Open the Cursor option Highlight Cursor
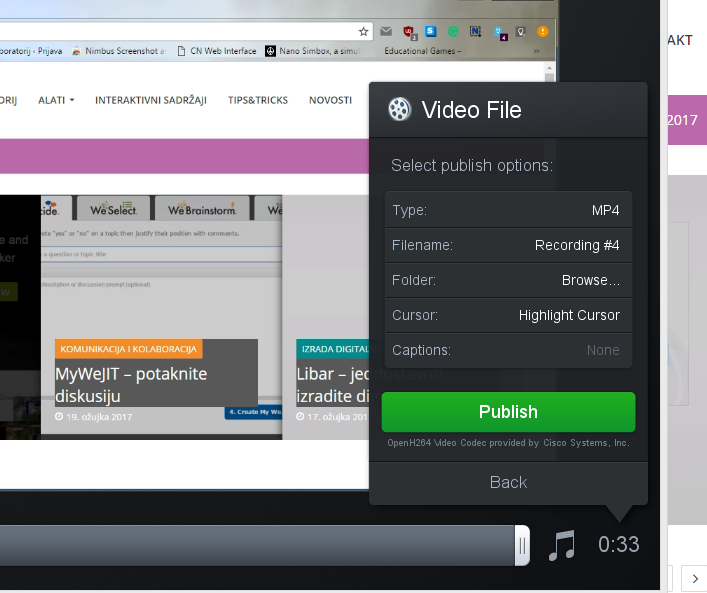Image resolution: width=707 pixels, height=593 pixels. [x=508, y=315]
